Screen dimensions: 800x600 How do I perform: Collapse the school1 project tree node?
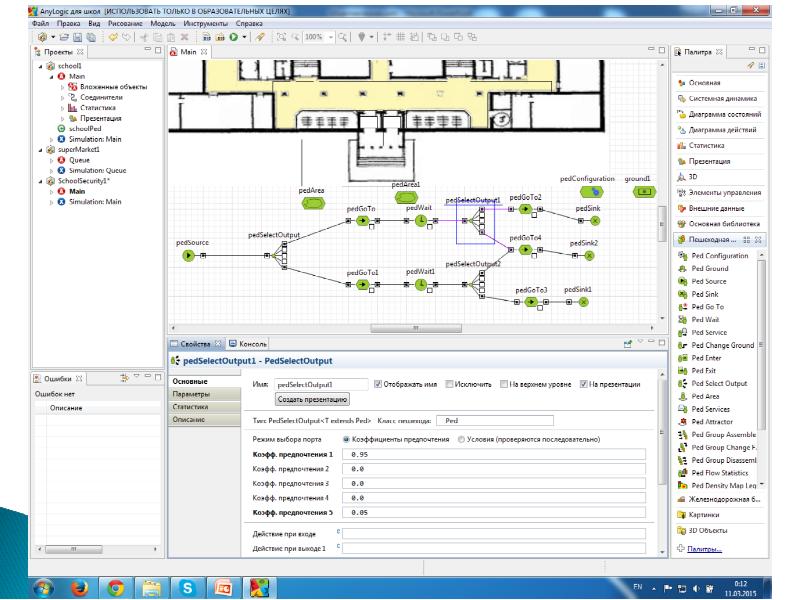pyautogui.click(x=40, y=66)
